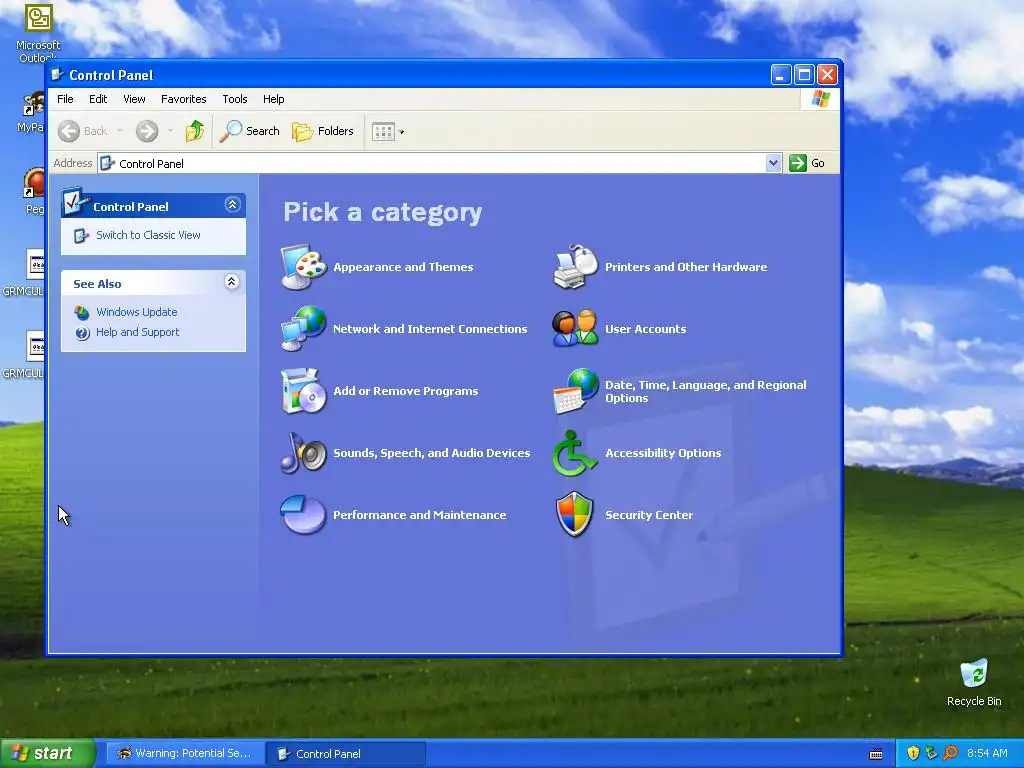Open the File menu
This screenshot has width=1024, height=768.
[x=65, y=99]
